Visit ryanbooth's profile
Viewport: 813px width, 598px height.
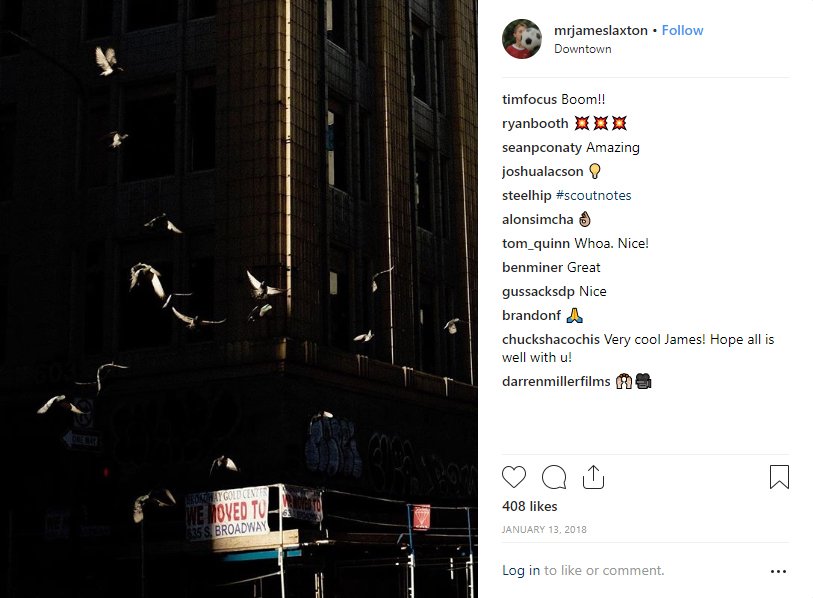535,123
